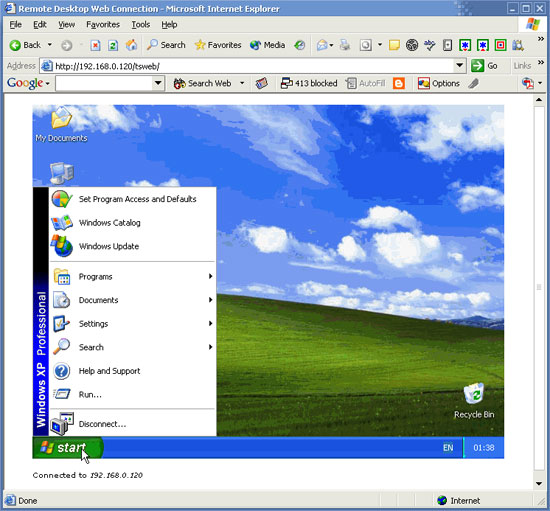
Task: Click the EN language indicator
Action: (x=448, y=448)
